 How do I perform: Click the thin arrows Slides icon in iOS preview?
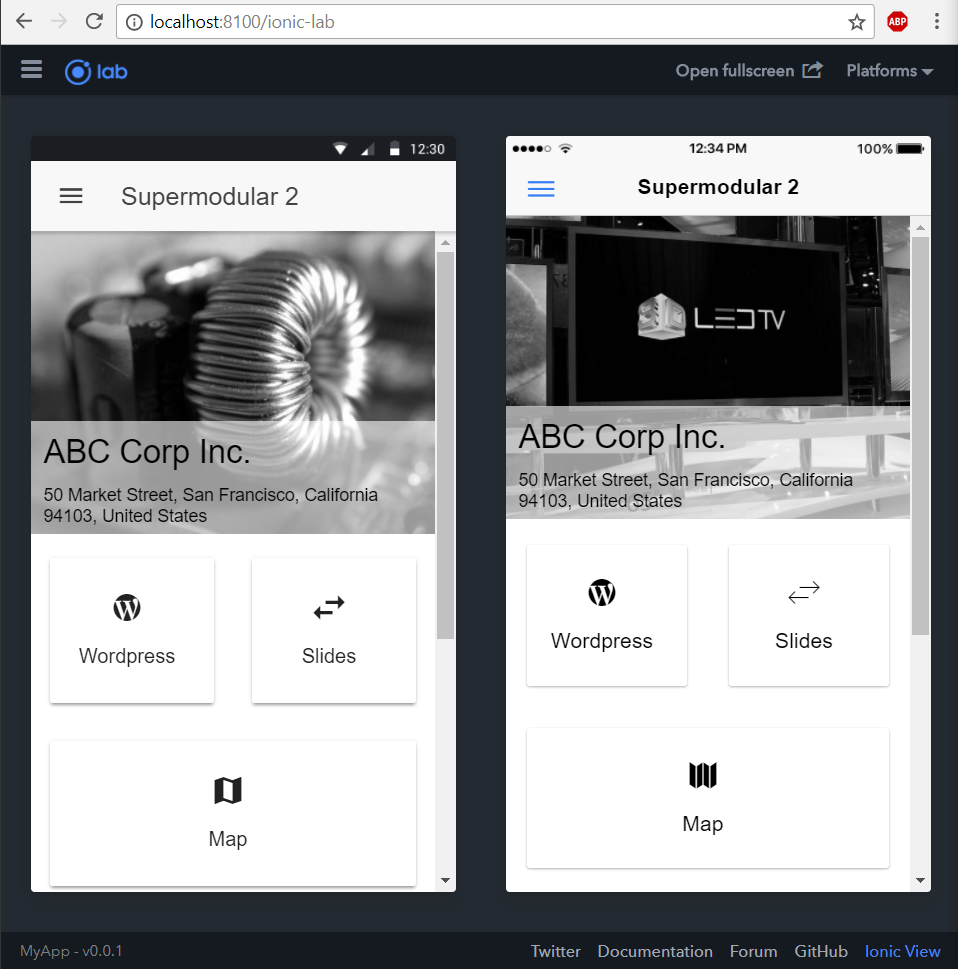804,593
